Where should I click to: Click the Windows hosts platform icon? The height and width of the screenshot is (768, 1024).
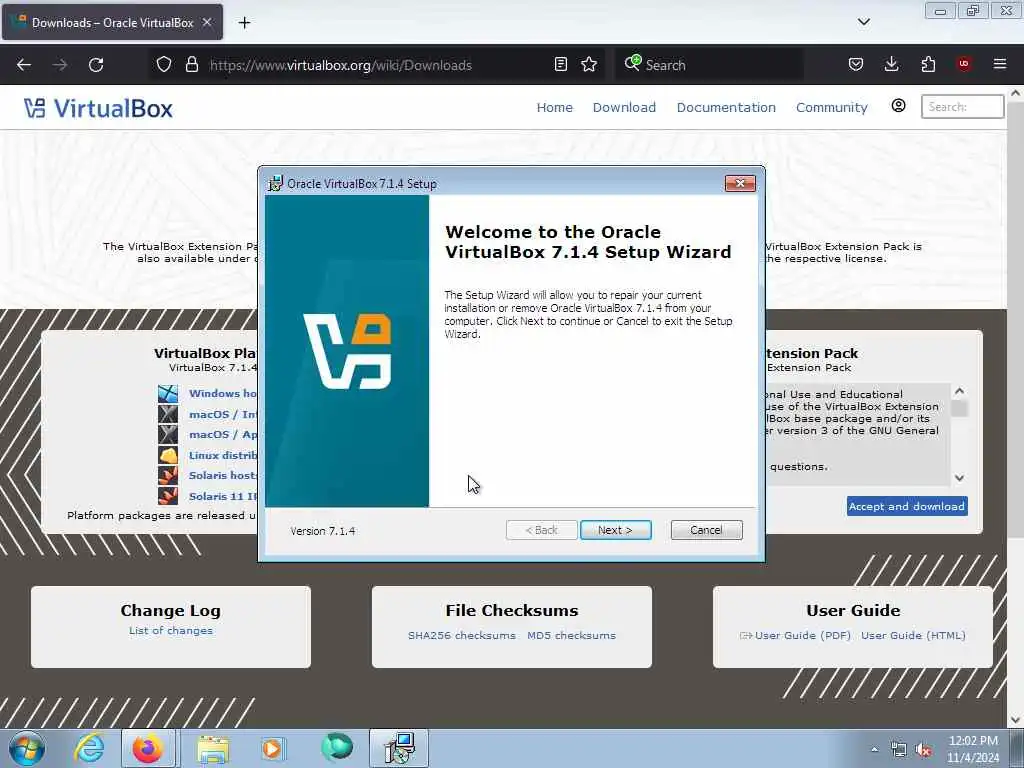(168, 393)
